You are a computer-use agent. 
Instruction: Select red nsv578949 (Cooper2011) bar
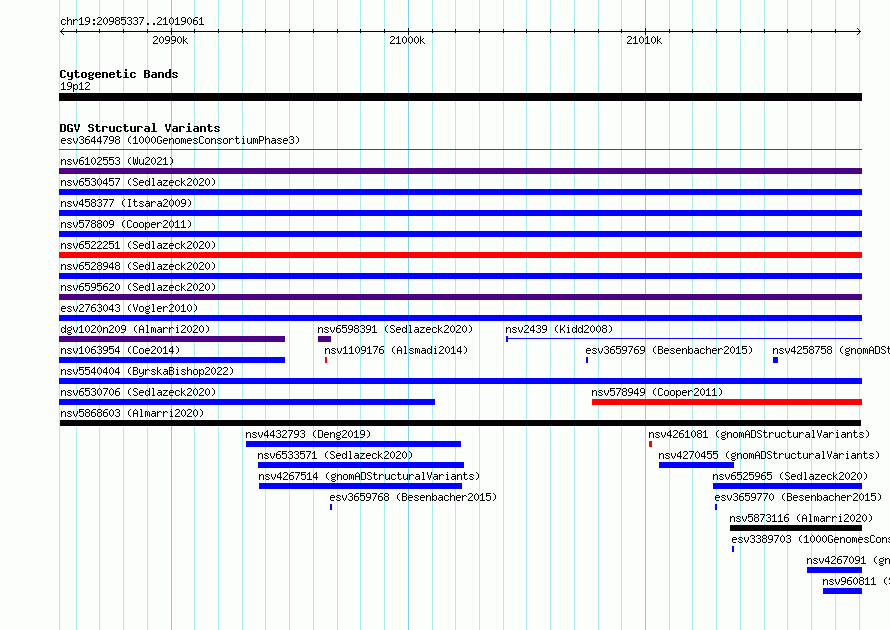[727, 402]
